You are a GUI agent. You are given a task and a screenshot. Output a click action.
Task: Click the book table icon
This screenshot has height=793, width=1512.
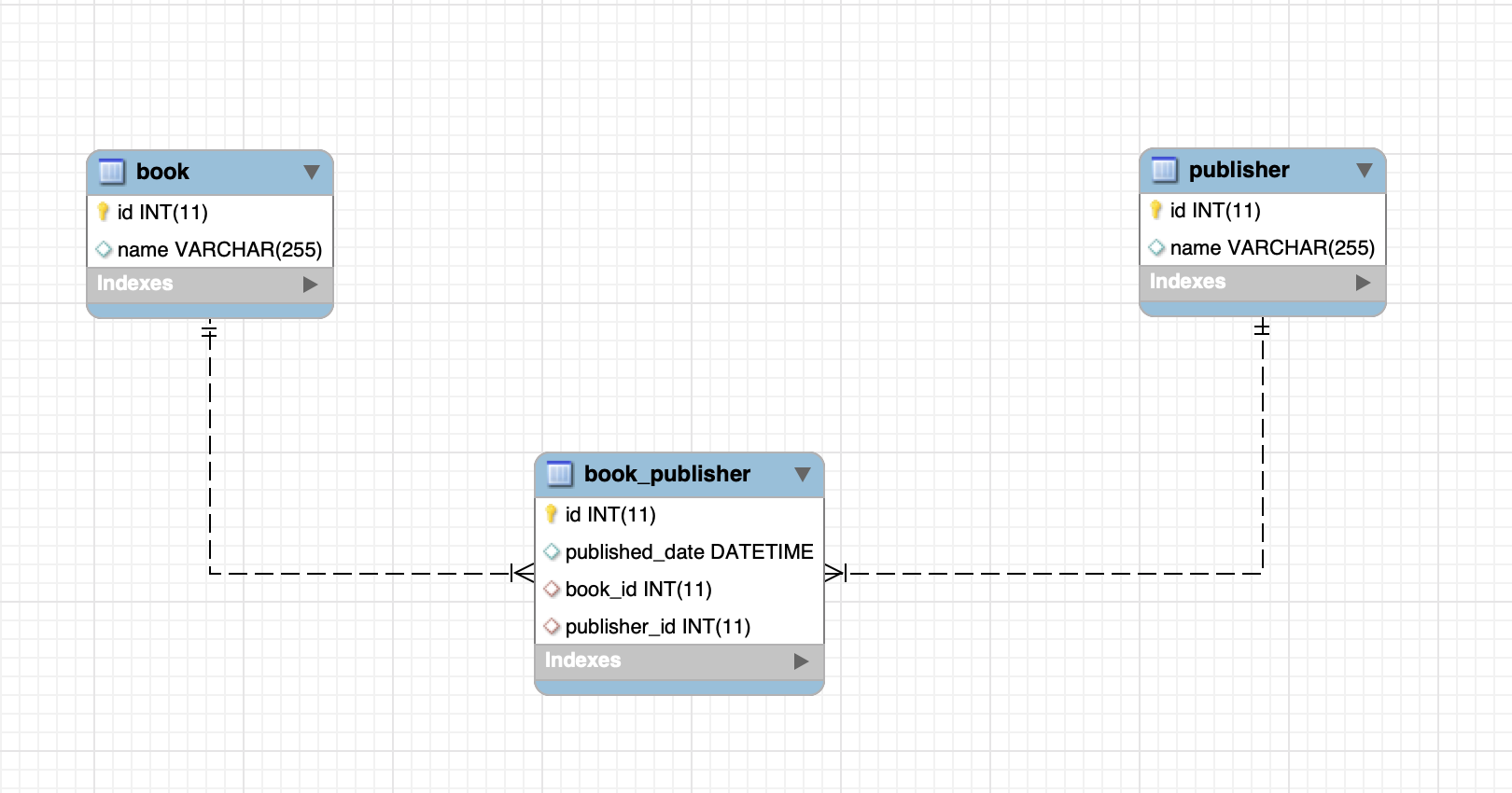tap(111, 172)
